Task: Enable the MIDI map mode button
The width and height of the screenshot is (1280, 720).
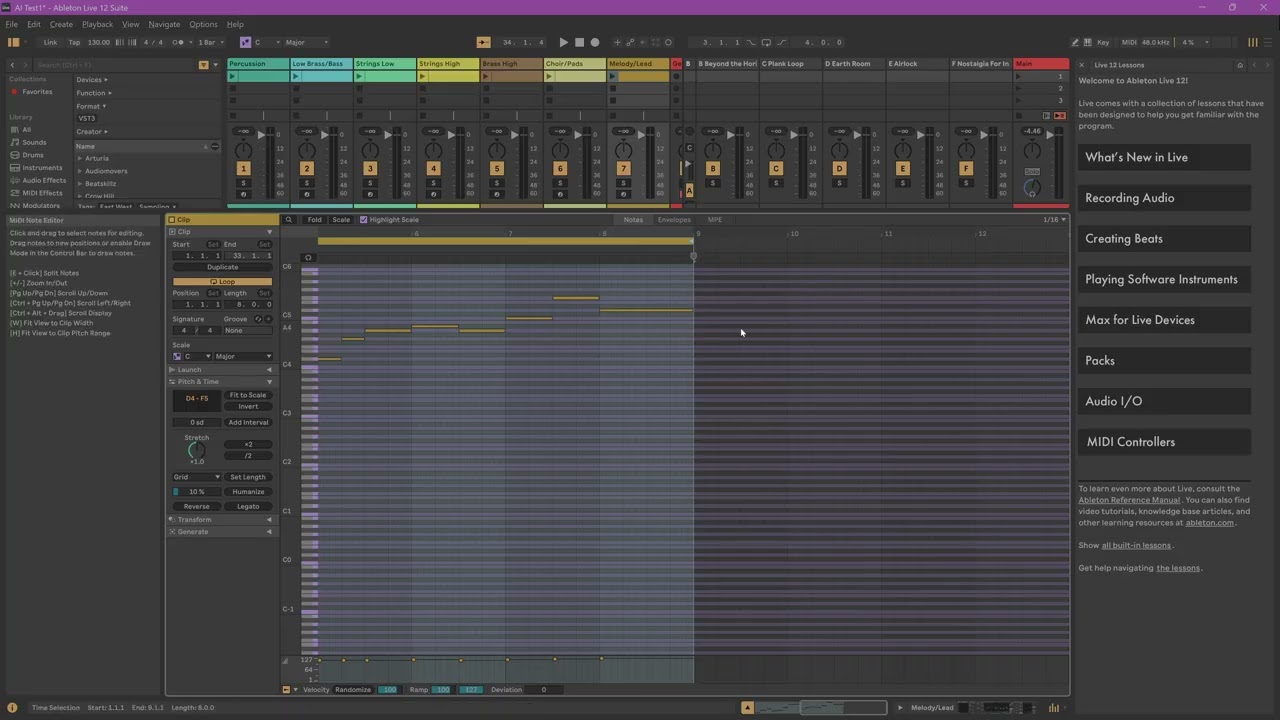Action: click(x=1129, y=42)
